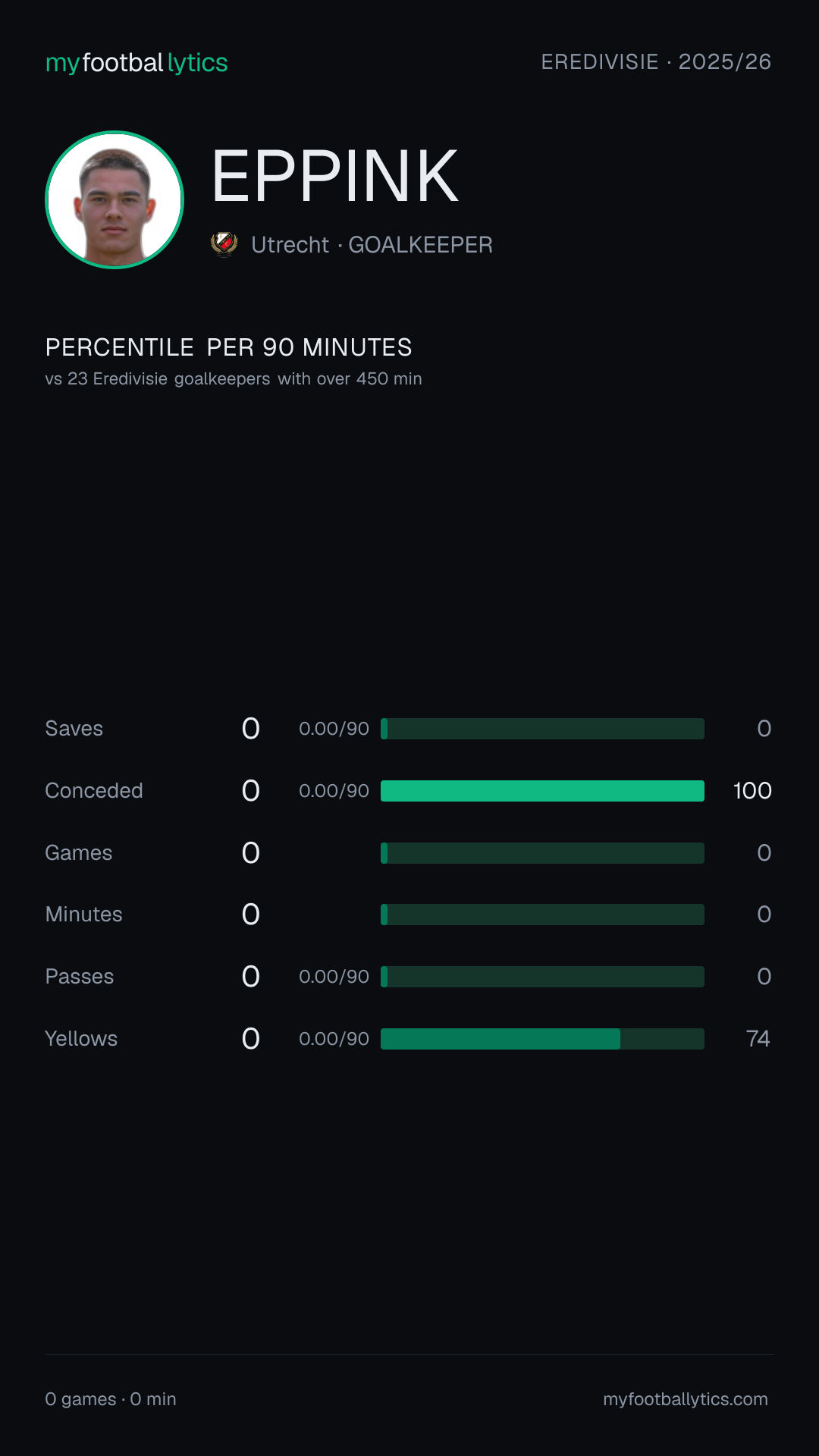Click the Utrecht club crest icon
Screen dimensions: 819x1456
coord(224,244)
